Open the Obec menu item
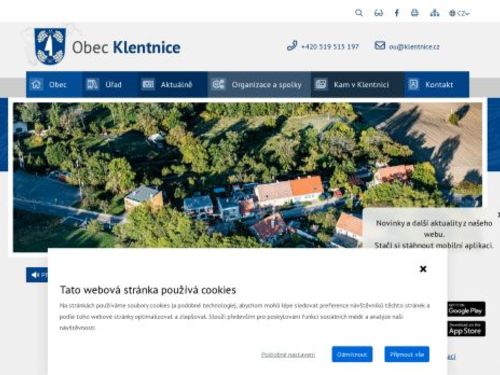 (x=54, y=84)
